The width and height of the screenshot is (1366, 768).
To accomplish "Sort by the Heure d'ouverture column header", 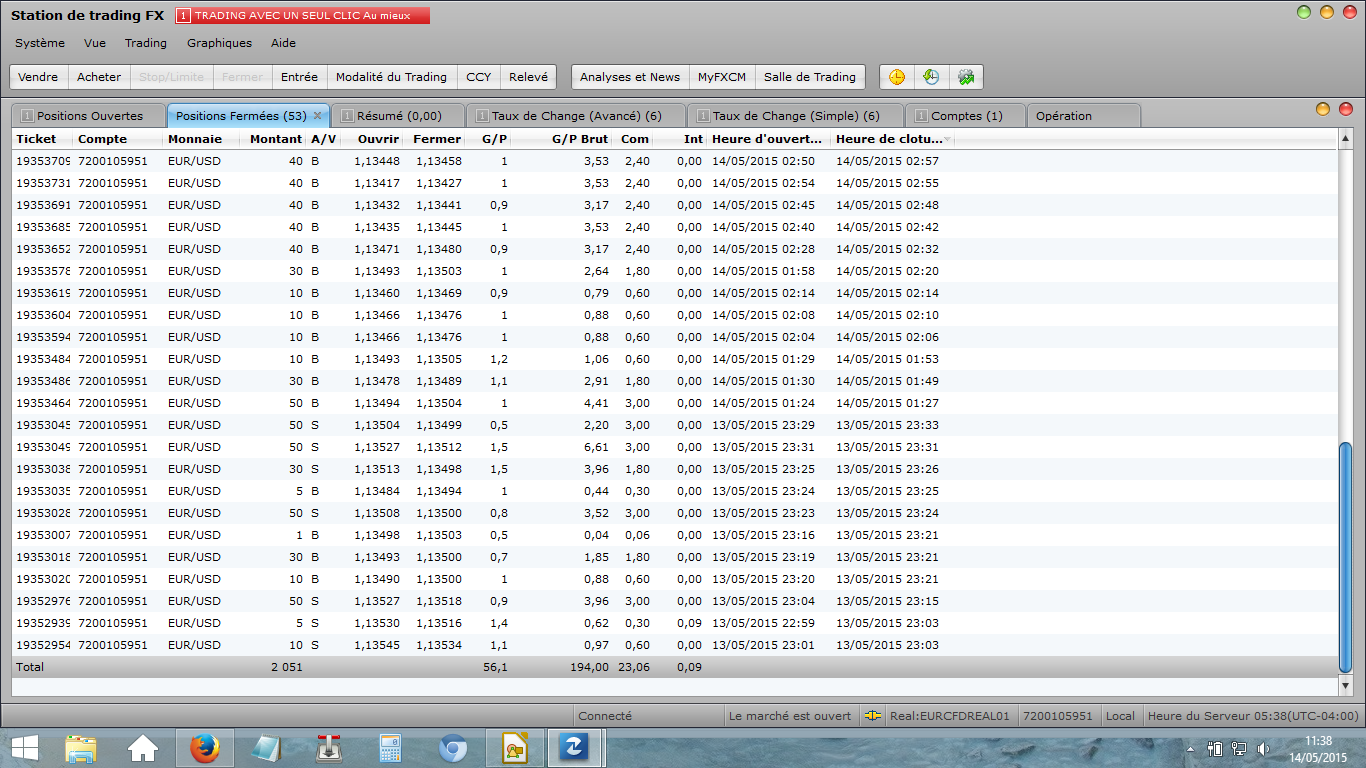I will click(767, 139).
